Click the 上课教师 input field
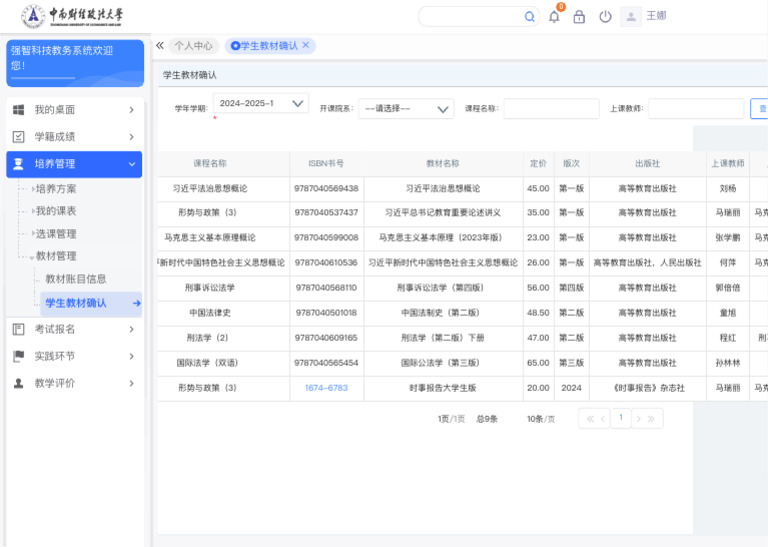 coord(696,109)
